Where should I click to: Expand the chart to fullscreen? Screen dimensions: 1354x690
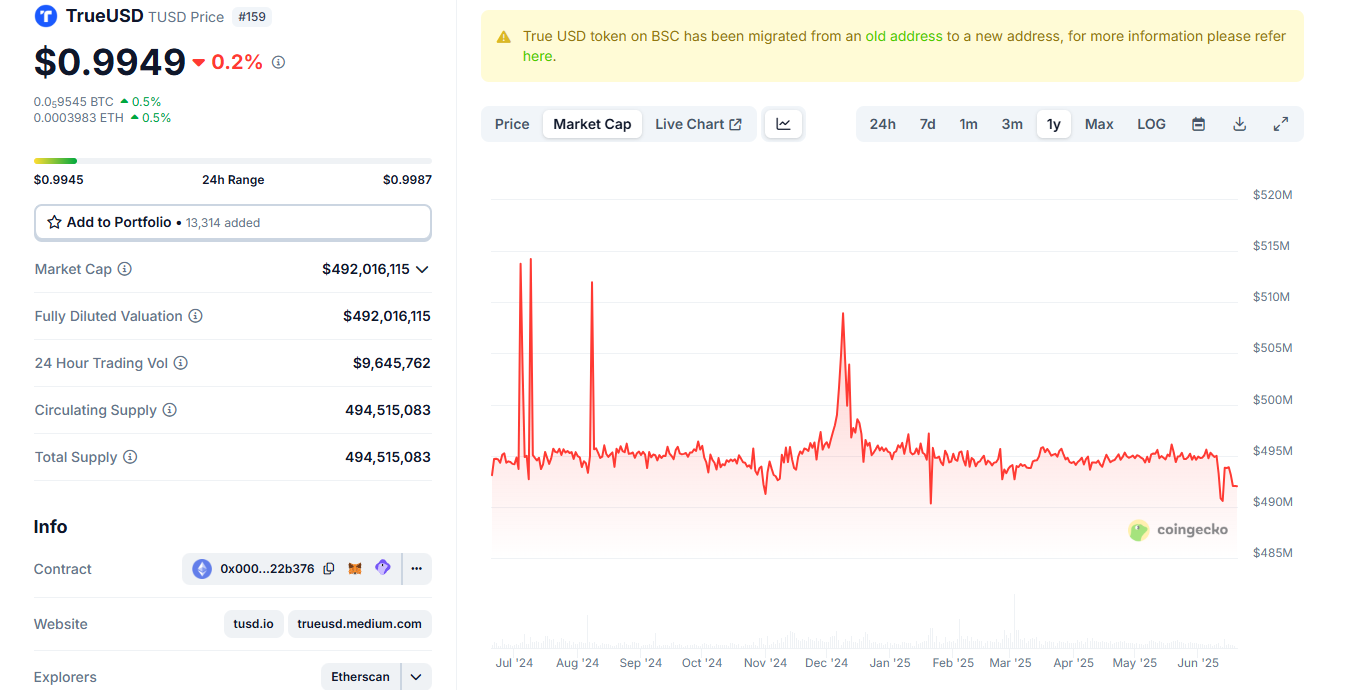1281,123
